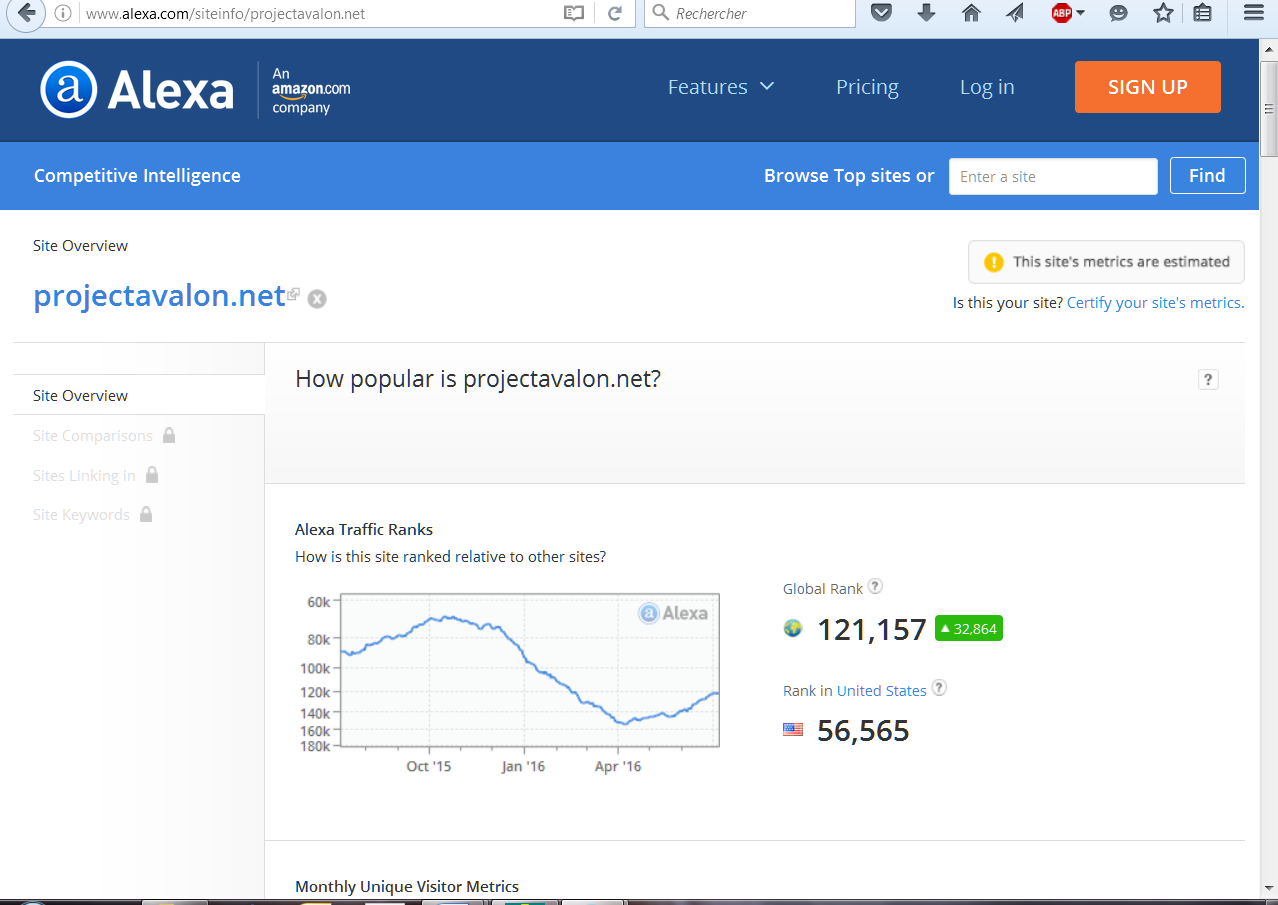The height and width of the screenshot is (905, 1278).
Task: Click the How popular help question mark
Action: pos(1208,379)
